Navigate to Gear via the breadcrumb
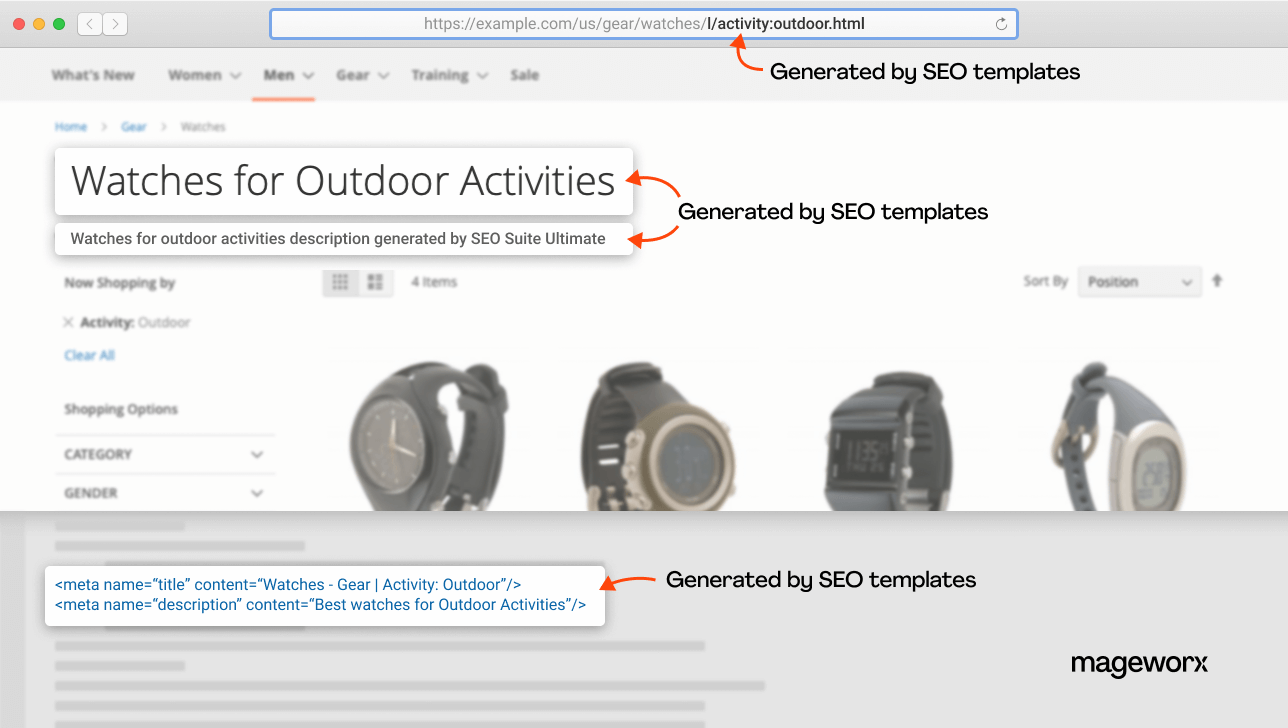1288x728 pixels. [x=133, y=126]
